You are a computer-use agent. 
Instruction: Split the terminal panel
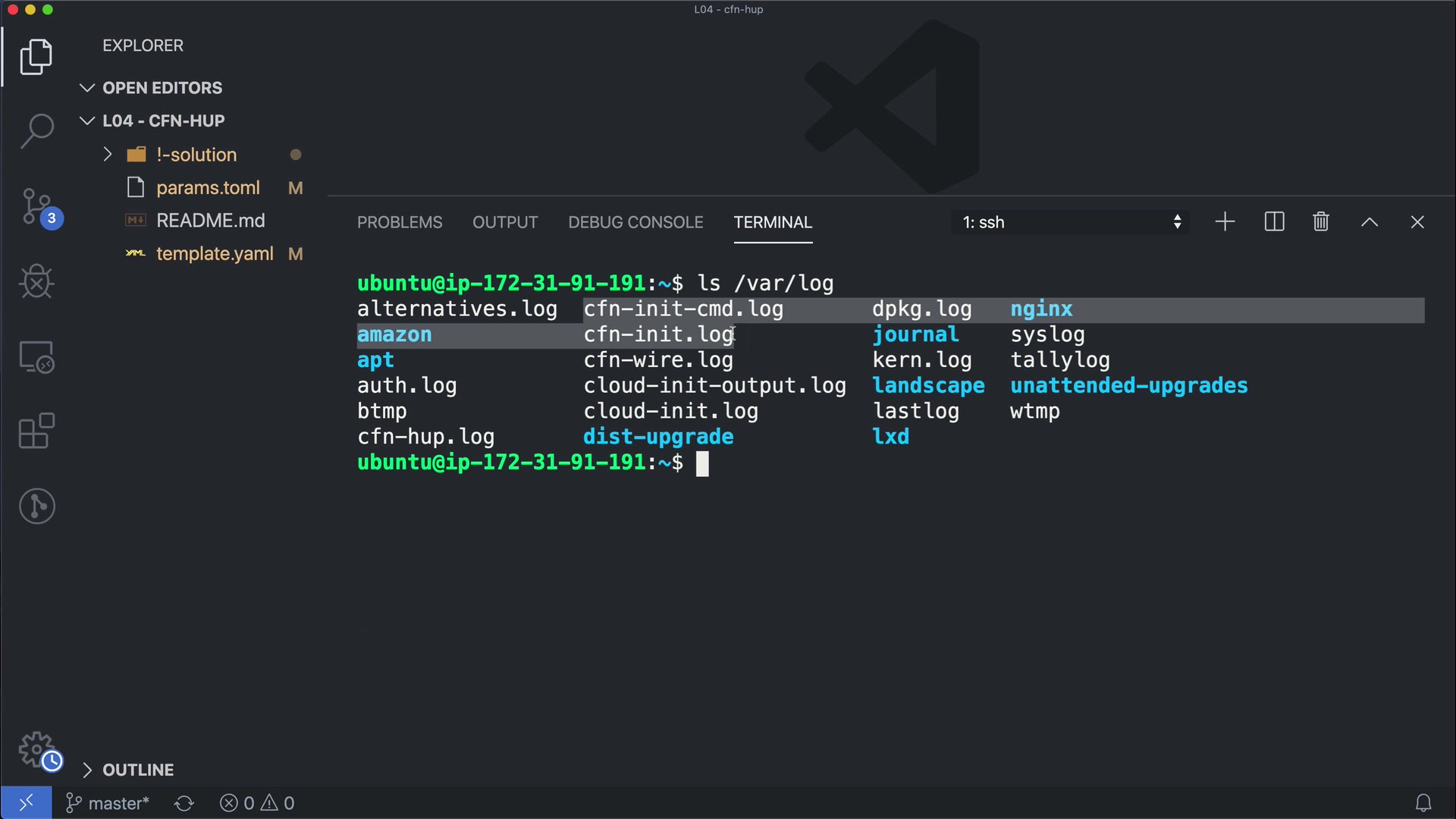pos(1274,222)
